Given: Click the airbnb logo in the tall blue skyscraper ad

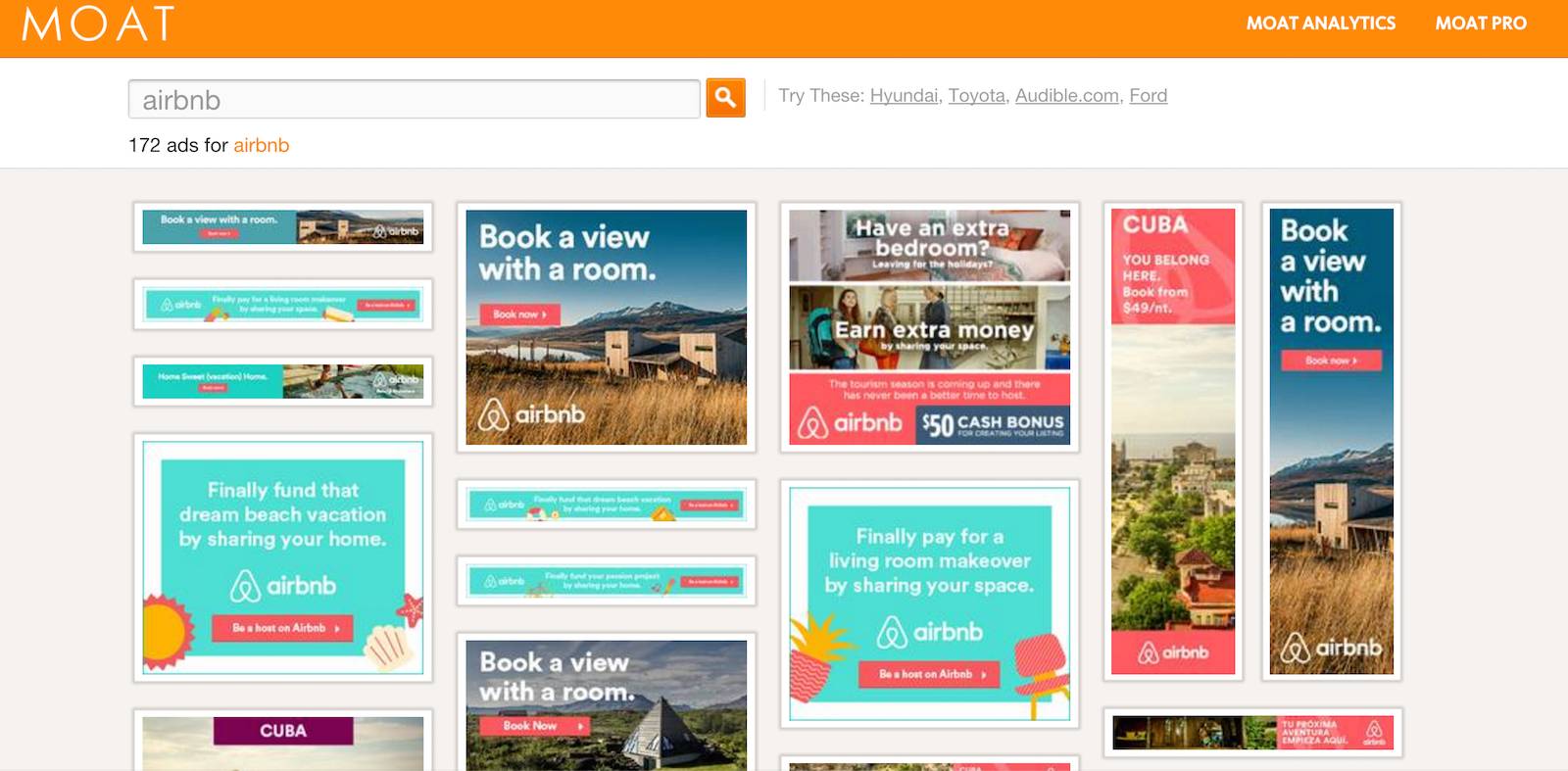Looking at the screenshot, I should click(1331, 648).
